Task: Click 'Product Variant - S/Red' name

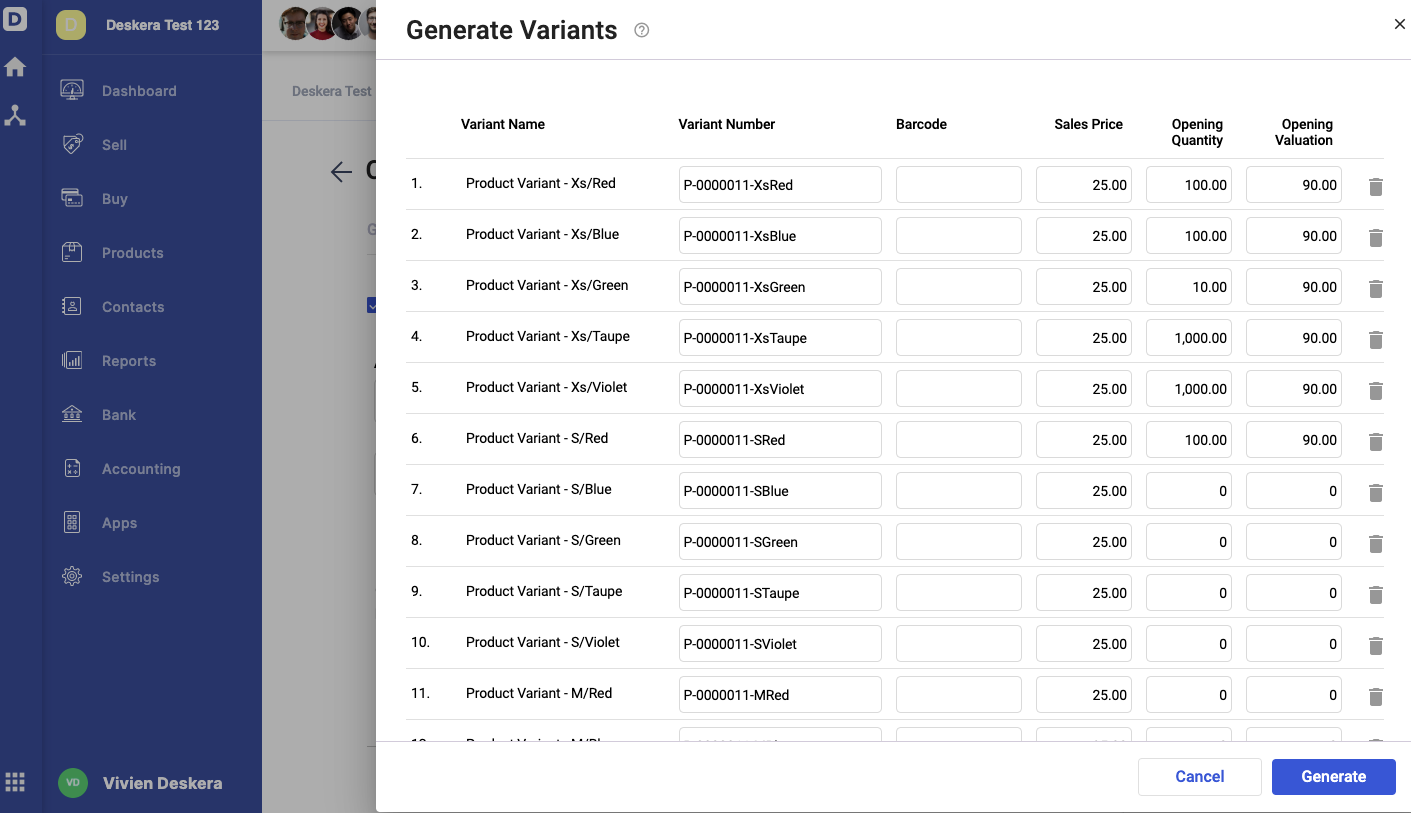Action: [x=537, y=439]
